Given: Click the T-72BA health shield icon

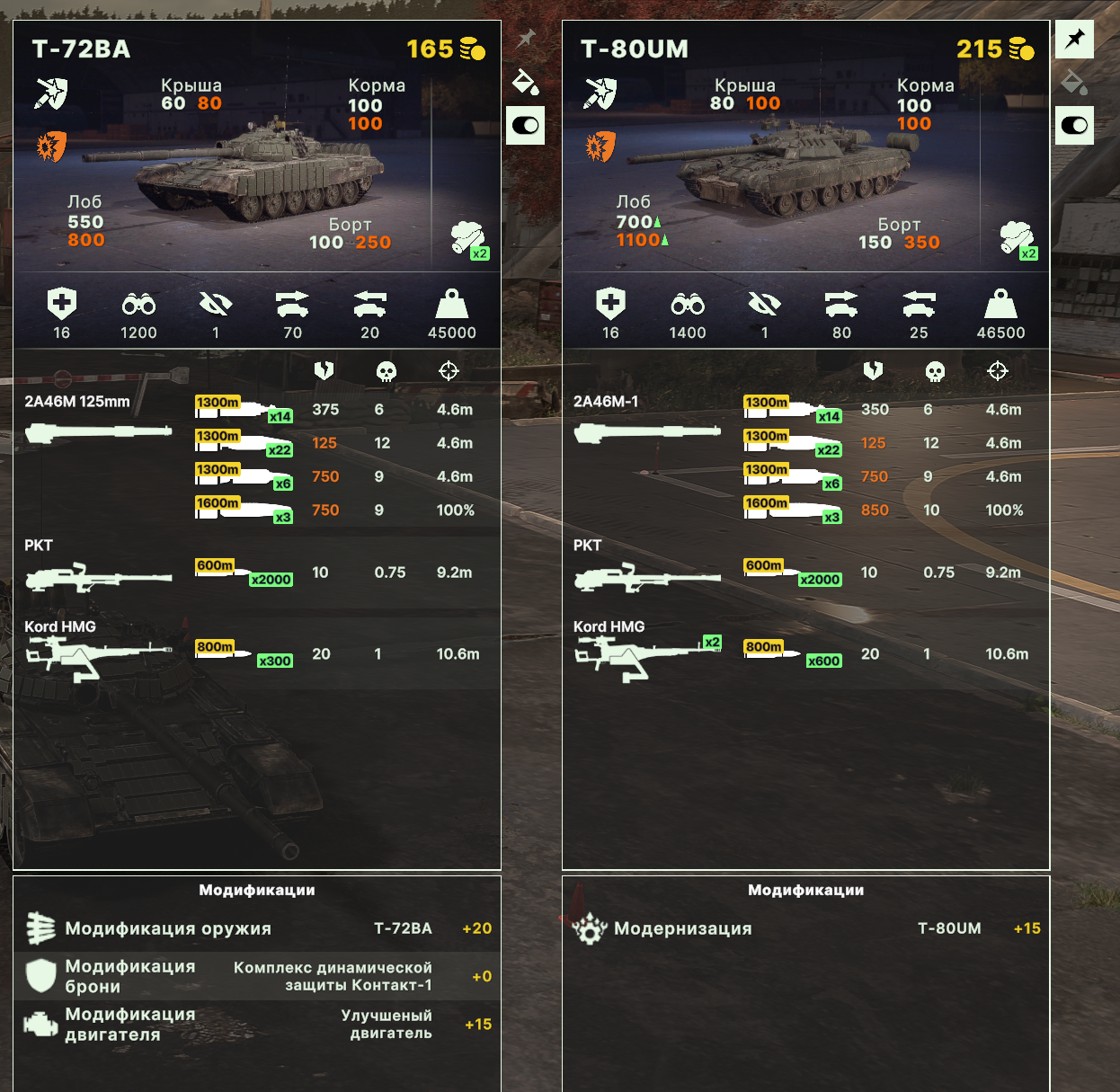Looking at the screenshot, I should (x=62, y=304).
